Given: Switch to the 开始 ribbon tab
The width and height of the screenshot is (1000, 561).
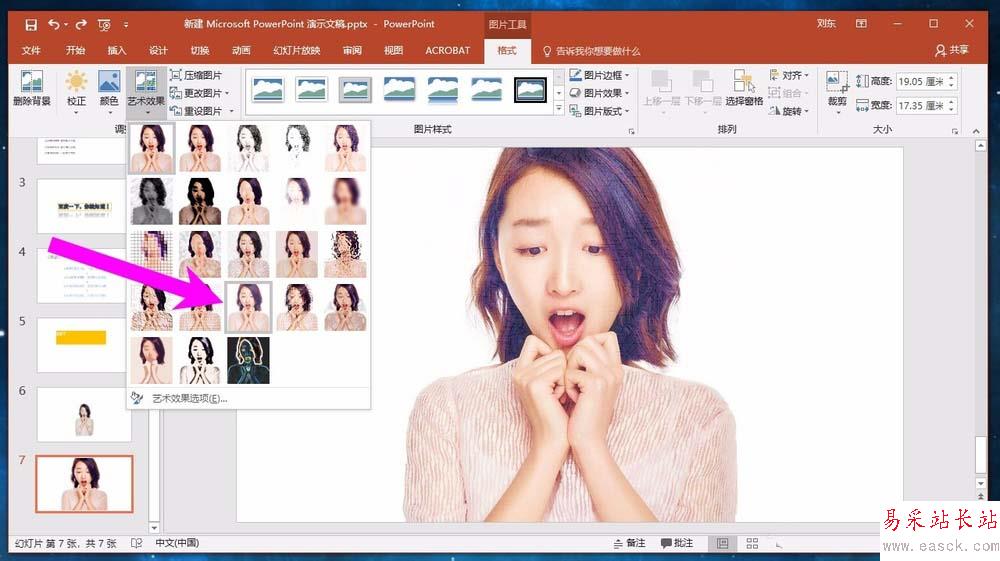Looking at the screenshot, I should (x=75, y=50).
